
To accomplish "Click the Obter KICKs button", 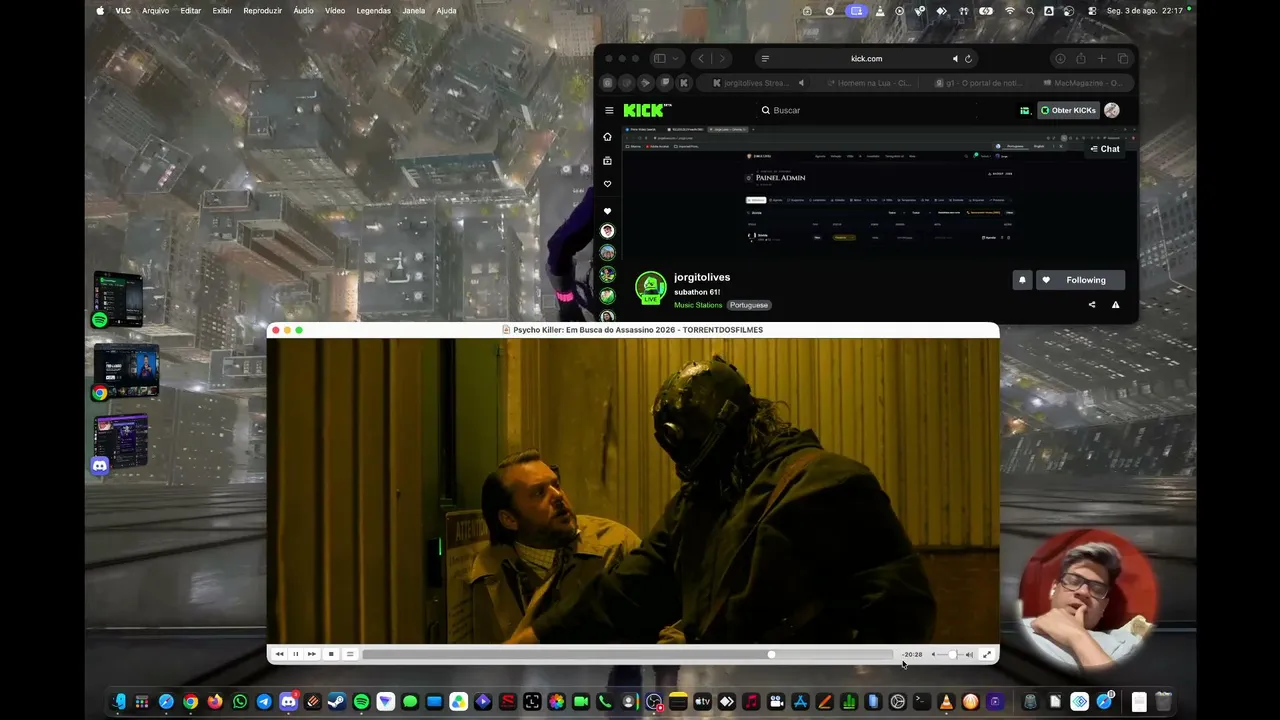I will 1068,110.
